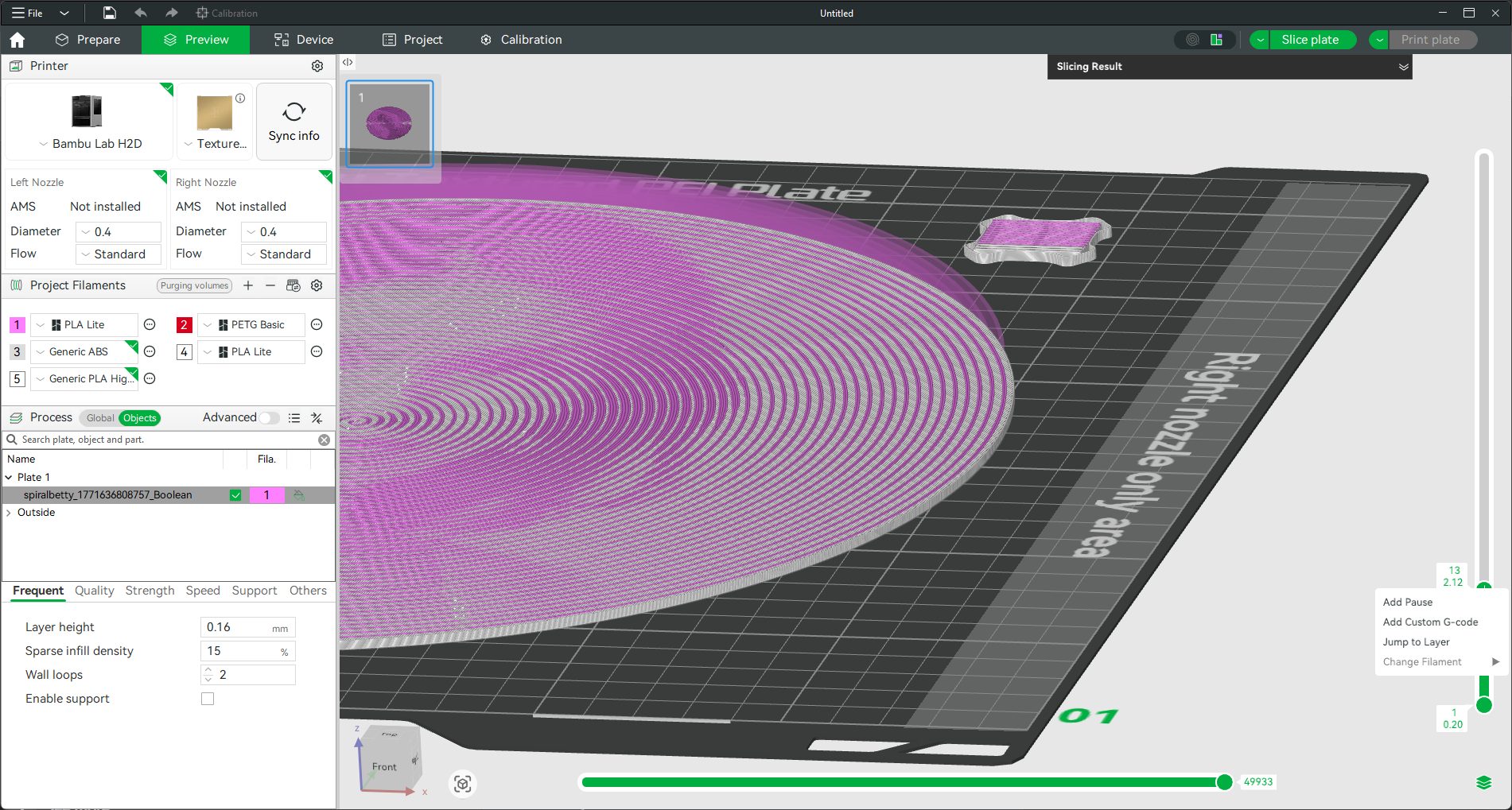
Task: Click the Home icon
Action: [17, 40]
